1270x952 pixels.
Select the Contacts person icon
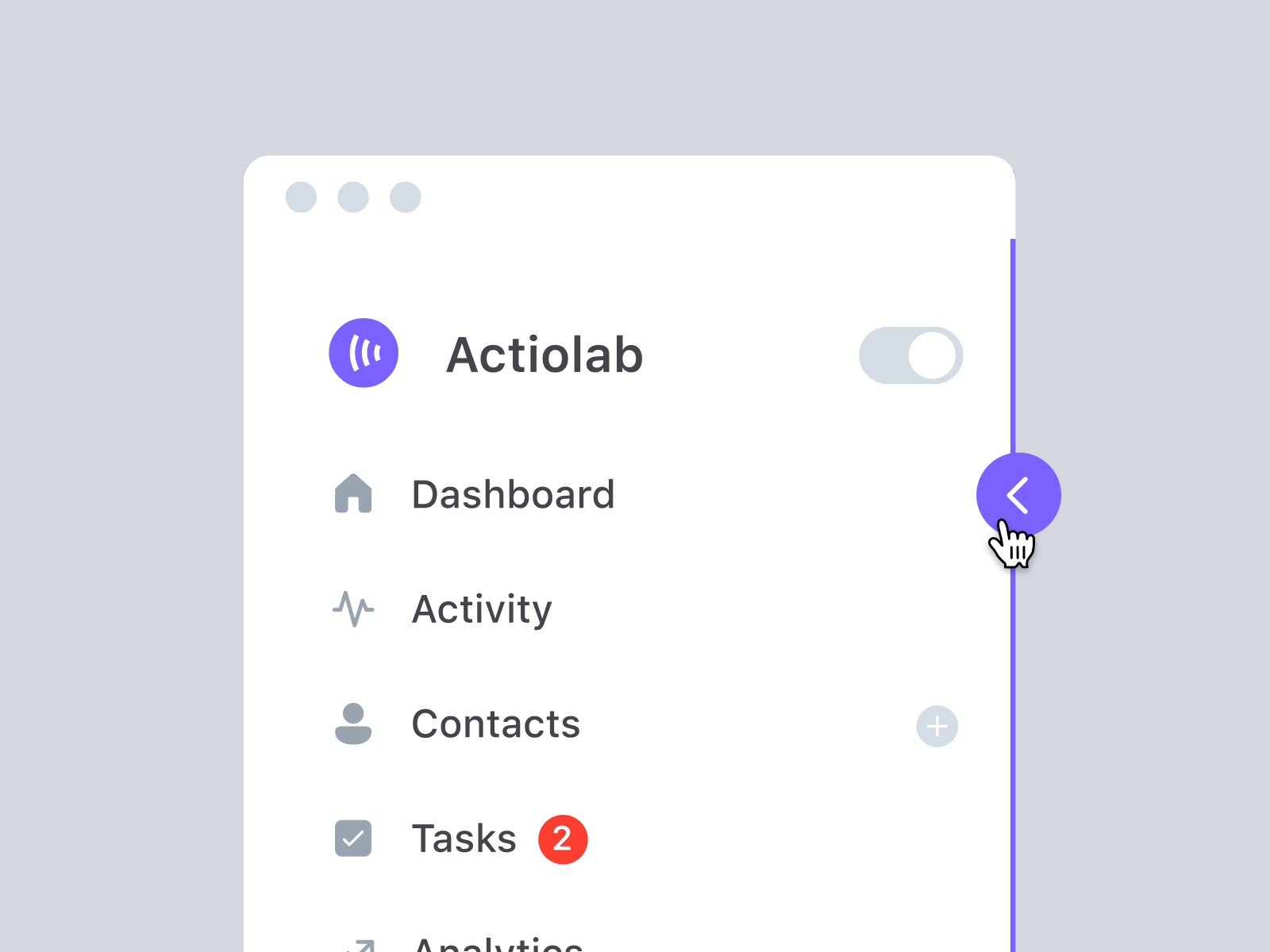point(353,724)
